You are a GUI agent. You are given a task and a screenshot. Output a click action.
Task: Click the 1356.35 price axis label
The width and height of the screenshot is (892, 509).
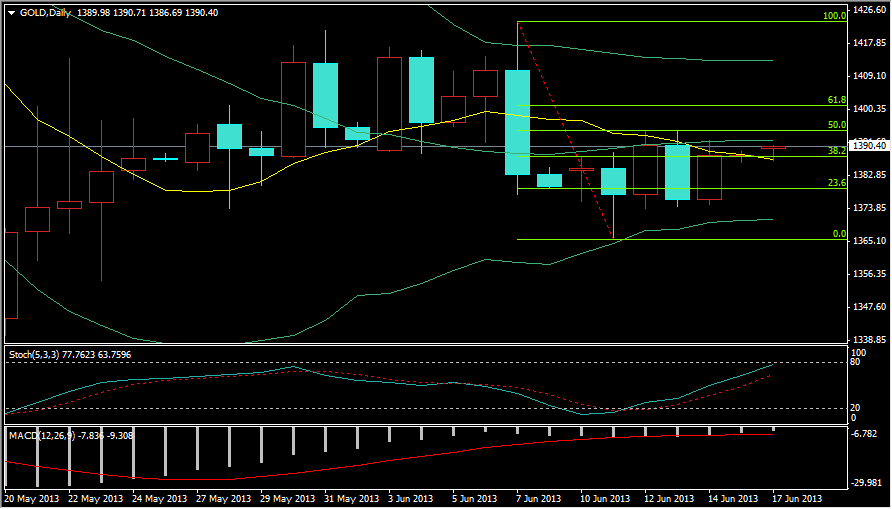[x=868, y=274]
